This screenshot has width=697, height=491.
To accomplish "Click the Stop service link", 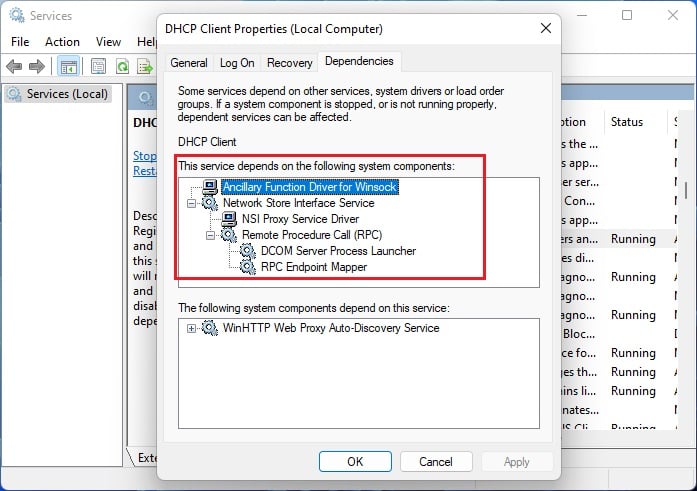I will pos(145,156).
